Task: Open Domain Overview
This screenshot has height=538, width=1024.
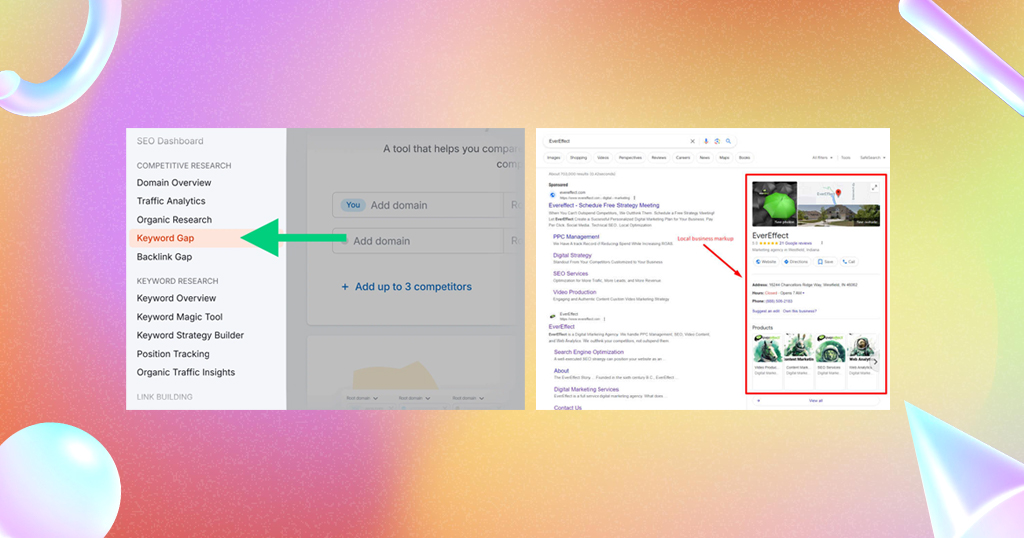Action: 174,183
